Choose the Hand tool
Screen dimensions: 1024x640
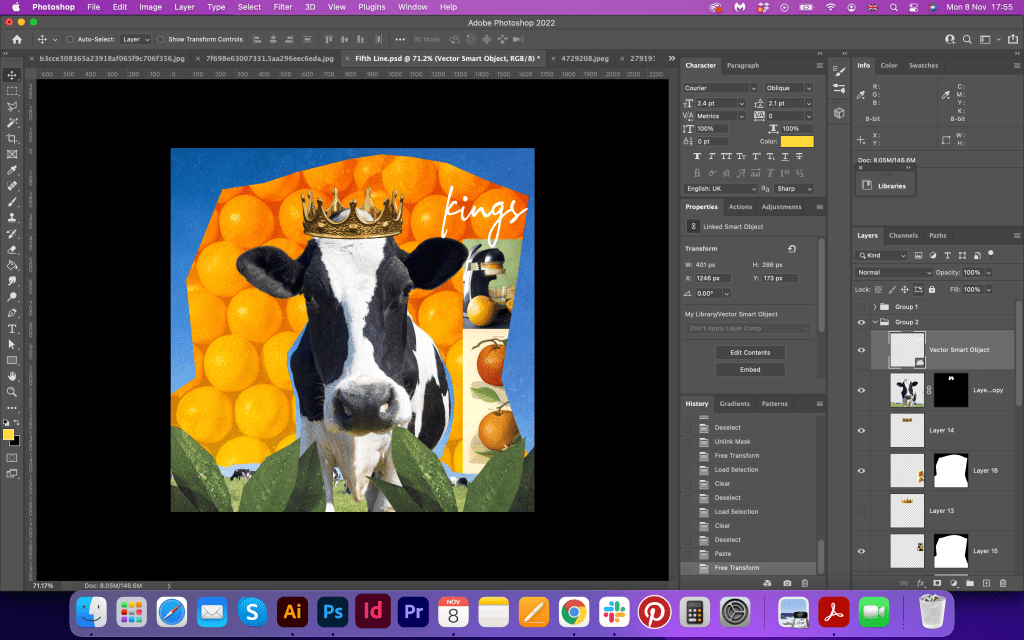click(x=12, y=376)
